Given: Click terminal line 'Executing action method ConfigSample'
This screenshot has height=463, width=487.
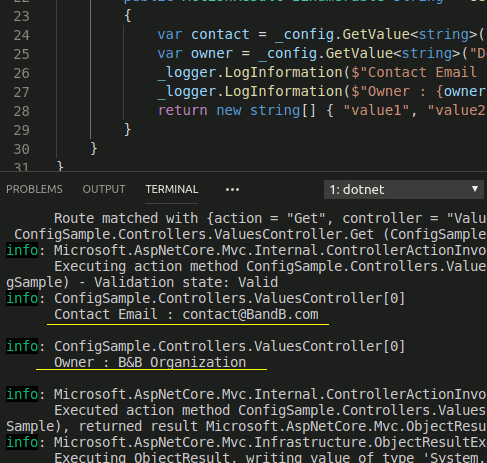Looking at the screenshot, I should coord(270,266).
